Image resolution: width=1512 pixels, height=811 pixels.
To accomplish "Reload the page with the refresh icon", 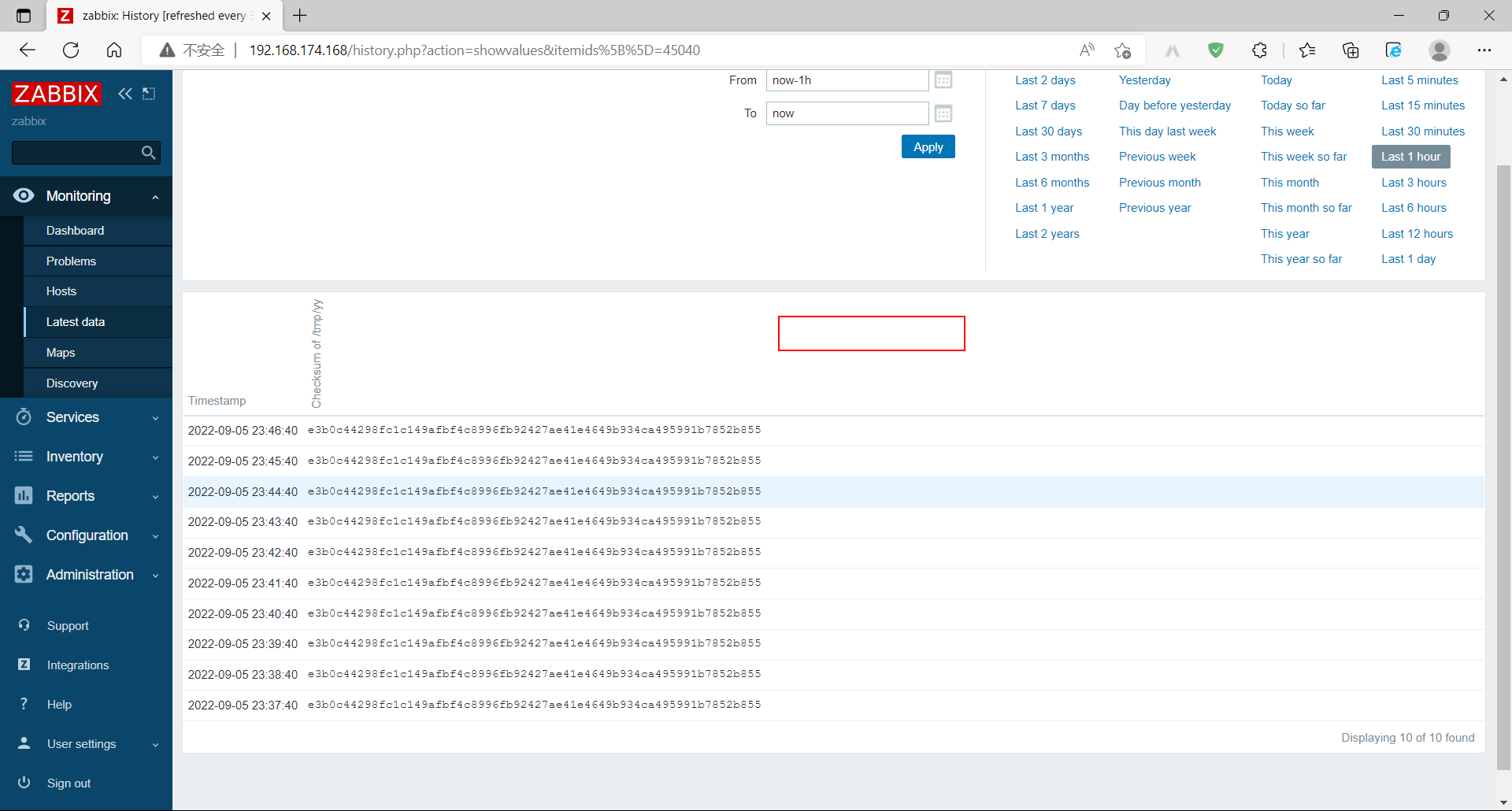I will tap(71, 50).
